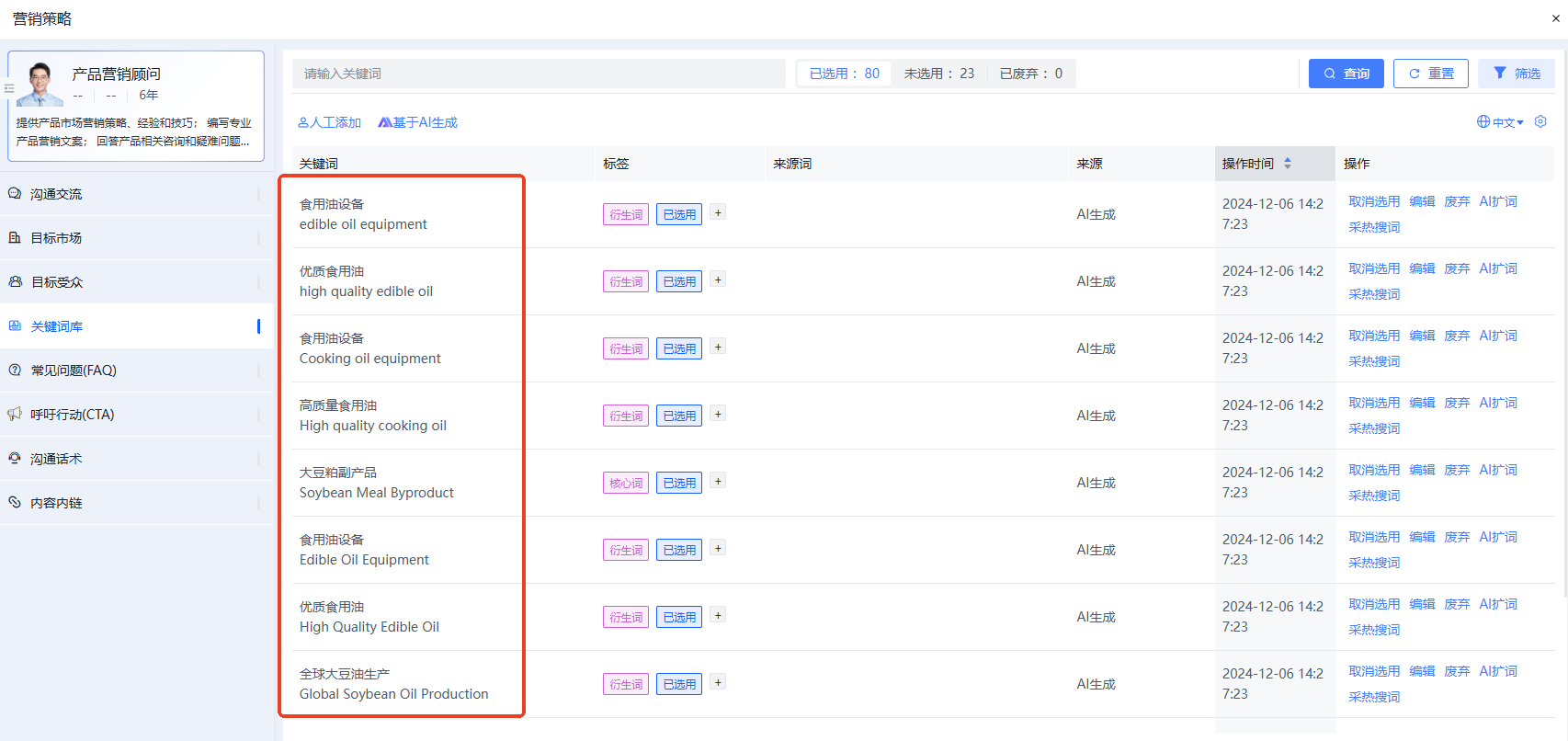Screen dimensions: 1568x741
Task: Show 已选用 80 keywords filter
Action: 844,74
